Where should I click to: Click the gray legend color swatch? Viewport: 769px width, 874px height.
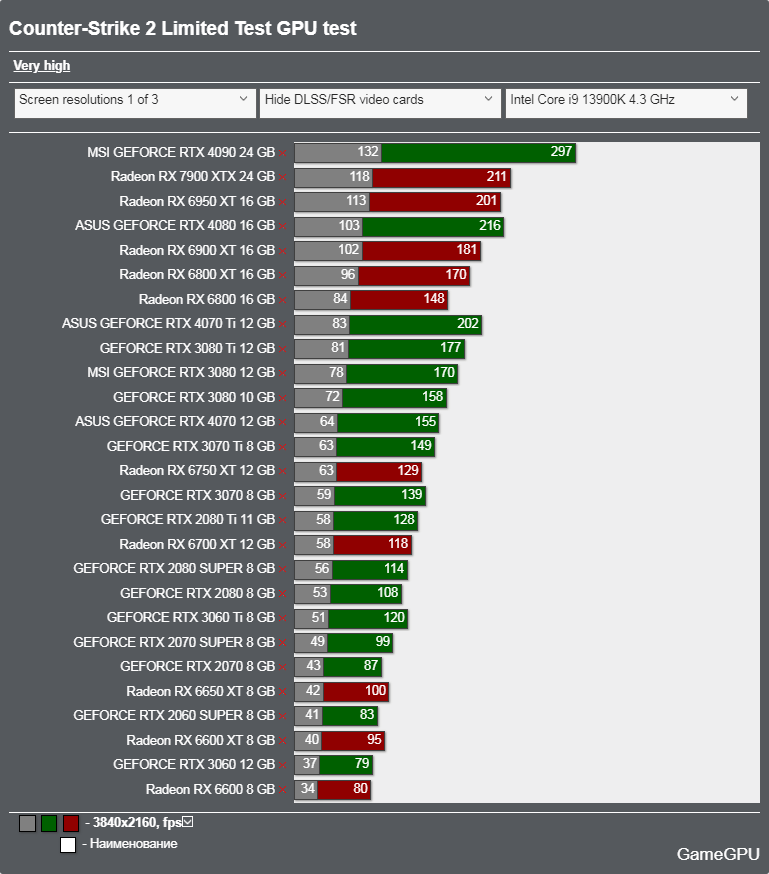[x=27, y=823]
